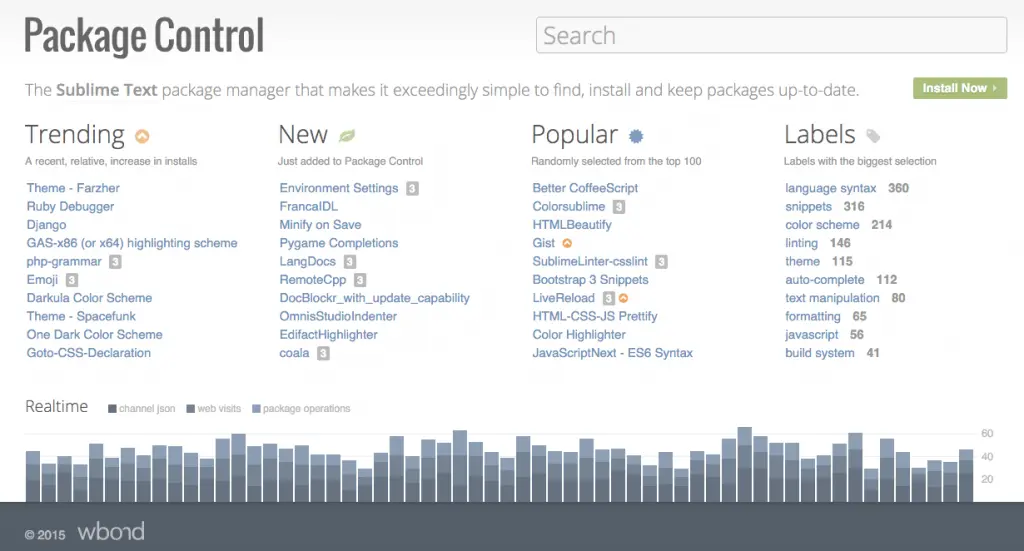This screenshot has height=551, width=1024.
Task: Open the Emoji package link
Action: tap(42, 279)
